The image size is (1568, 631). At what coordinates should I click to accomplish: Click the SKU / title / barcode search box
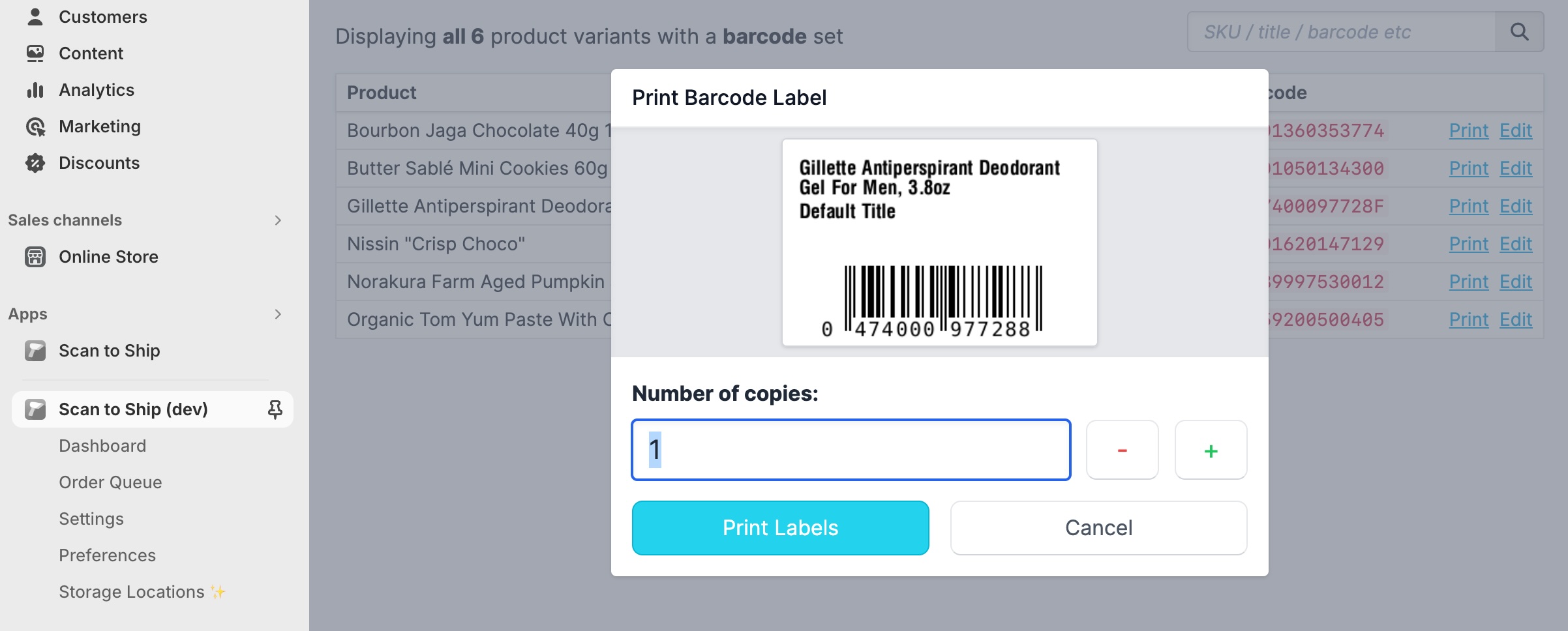point(1341,32)
